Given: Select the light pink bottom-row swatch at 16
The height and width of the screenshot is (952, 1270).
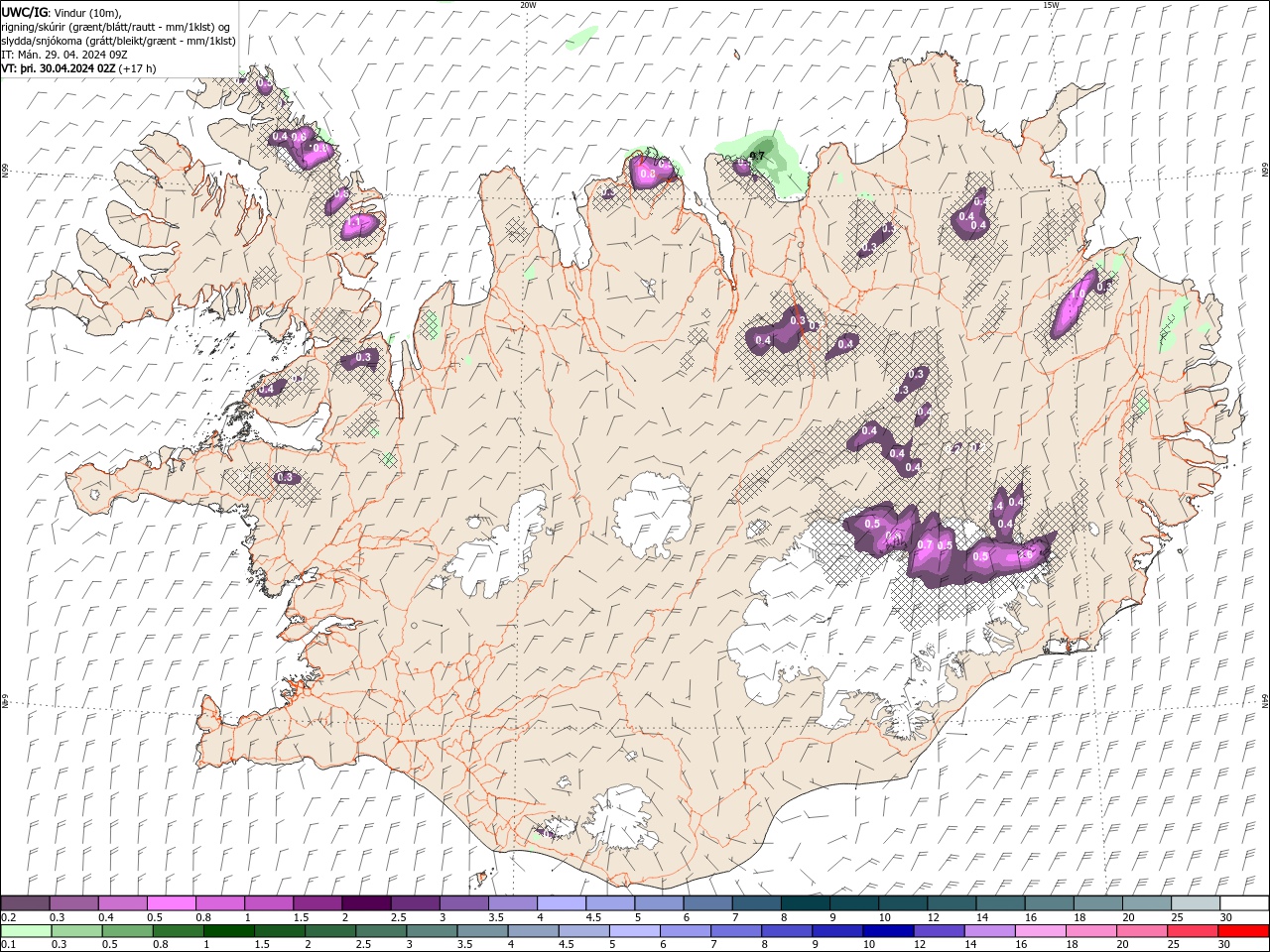Looking at the screenshot, I should (x=1040, y=931).
